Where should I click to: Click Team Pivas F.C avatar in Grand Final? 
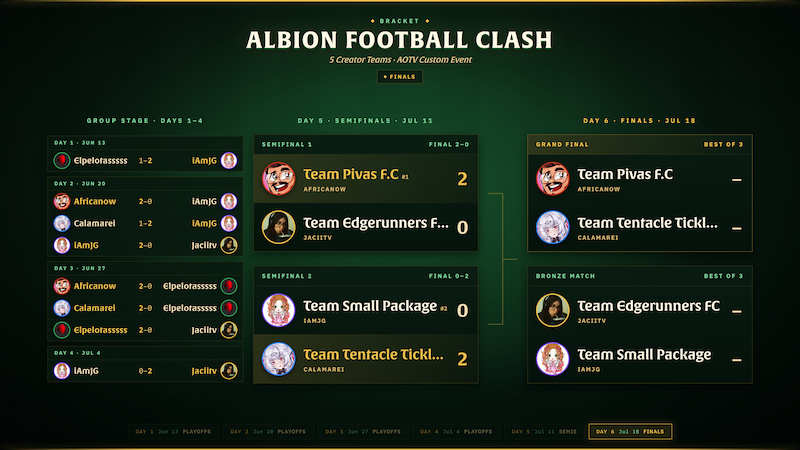[x=553, y=179]
